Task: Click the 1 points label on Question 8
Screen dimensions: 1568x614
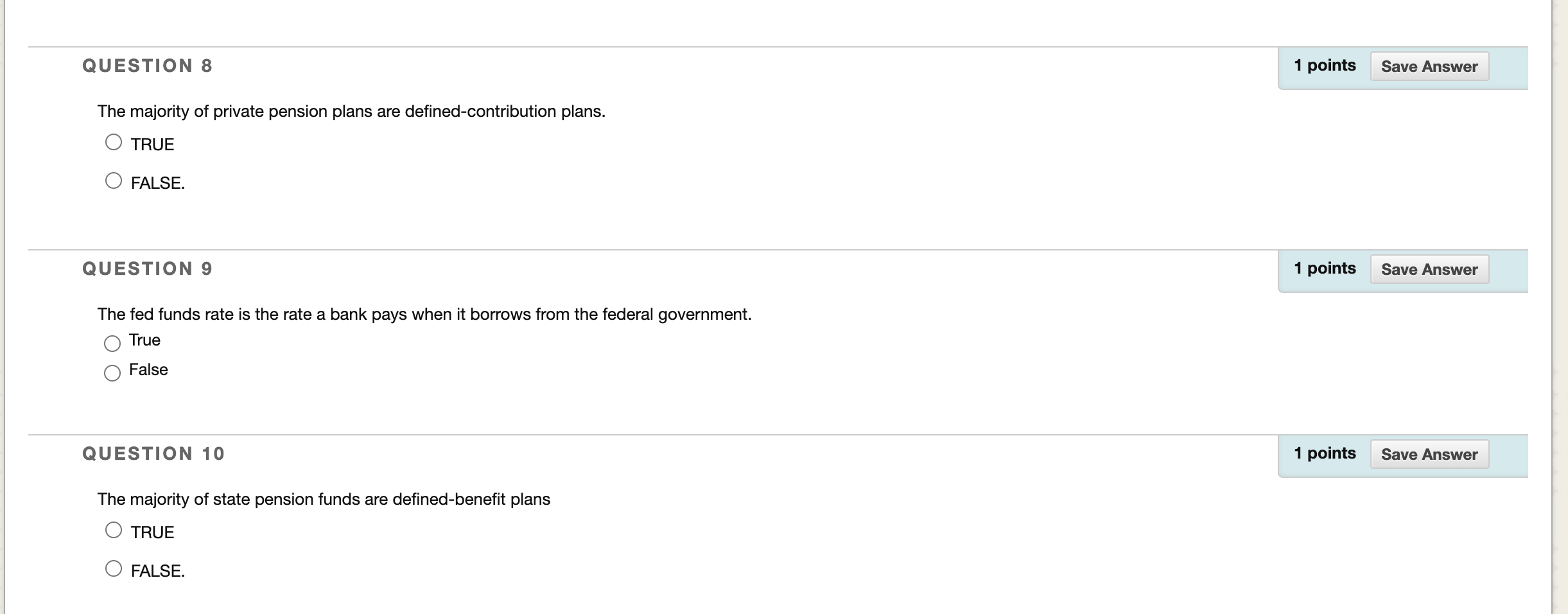Action: pyautogui.click(x=1325, y=64)
